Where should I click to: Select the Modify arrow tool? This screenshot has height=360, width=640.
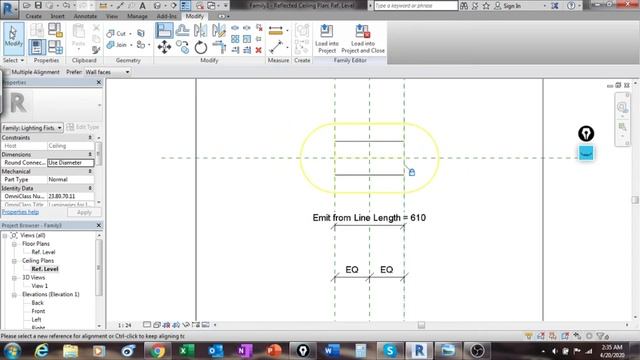tap(13, 38)
